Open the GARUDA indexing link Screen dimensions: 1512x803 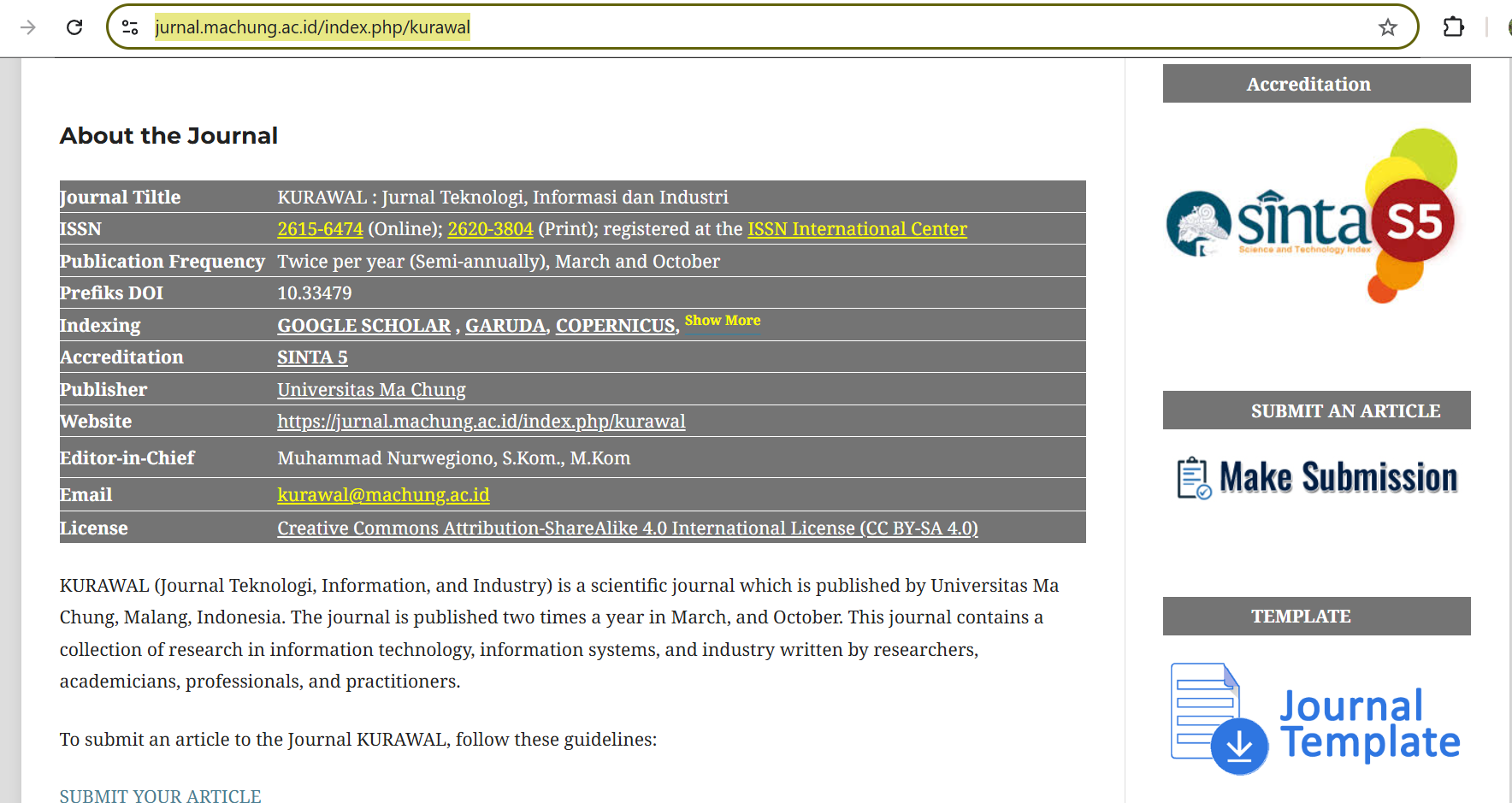[505, 326]
